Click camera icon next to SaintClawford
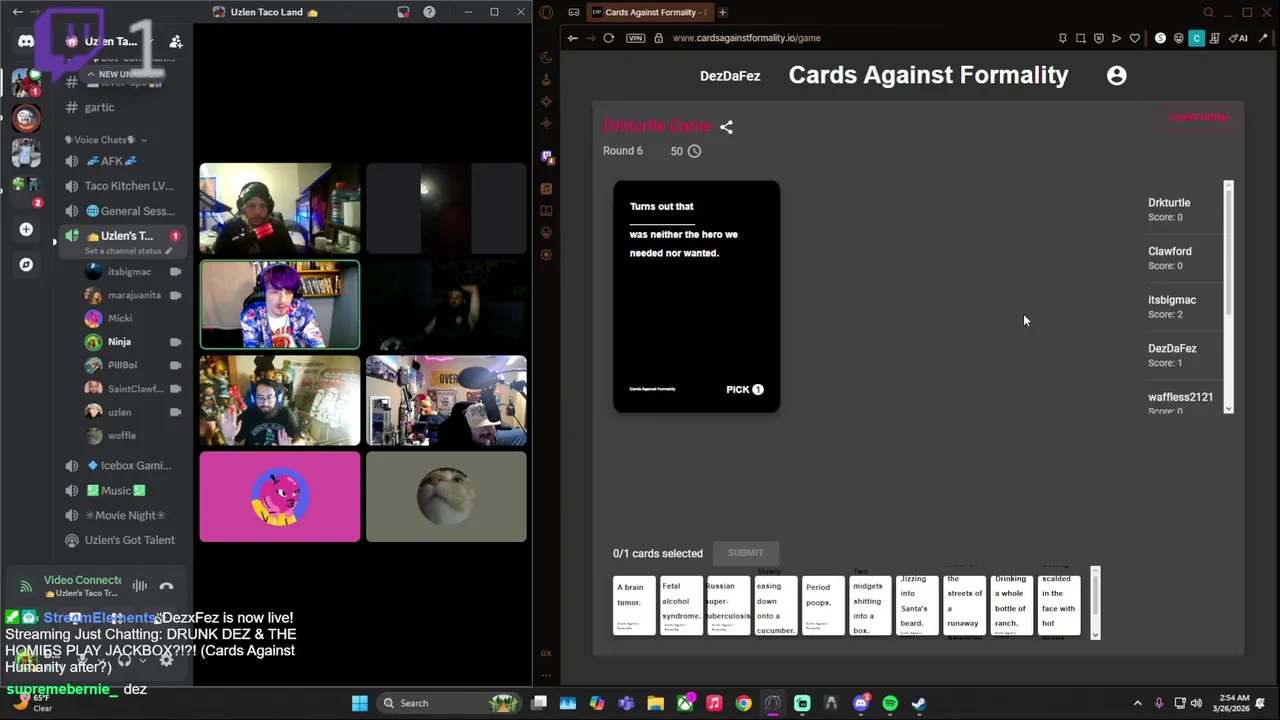The width and height of the screenshot is (1280, 720). [x=176, y=388]
